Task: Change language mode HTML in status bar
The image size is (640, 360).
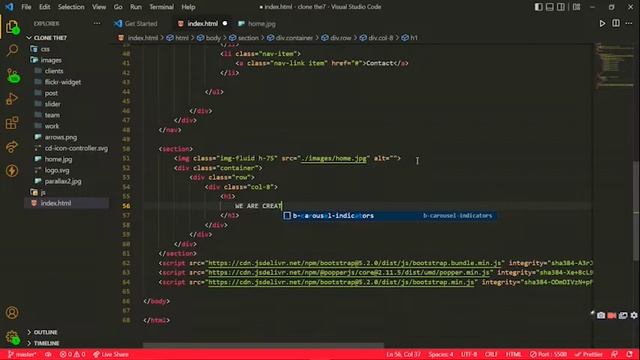Action: pos(513,354)
